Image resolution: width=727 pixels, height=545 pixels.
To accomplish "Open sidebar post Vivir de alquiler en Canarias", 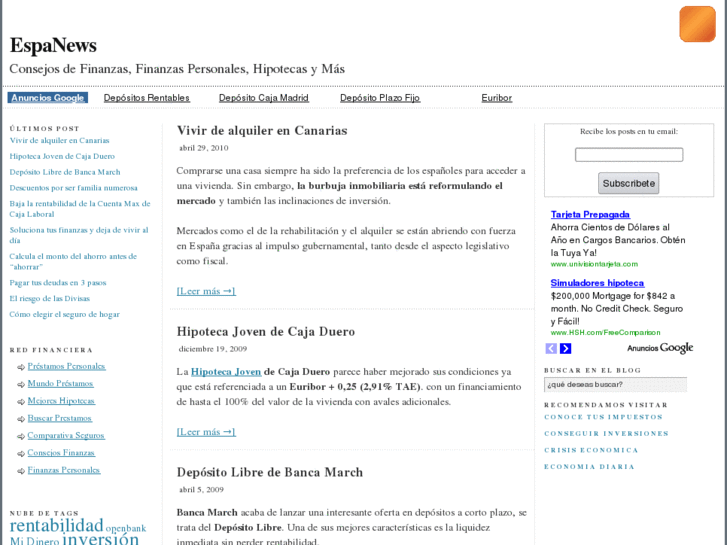I will coord(59,141).
